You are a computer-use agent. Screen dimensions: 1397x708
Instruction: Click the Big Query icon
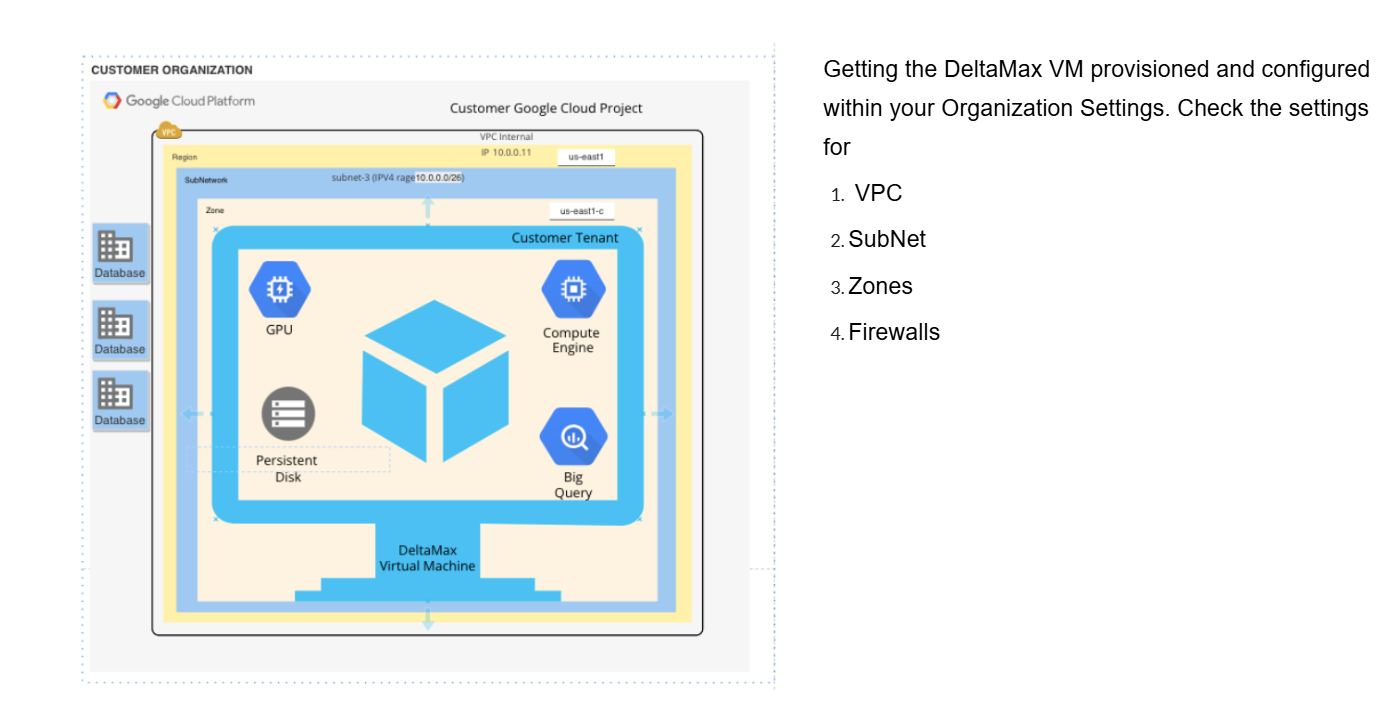click(x=573, y=436)
